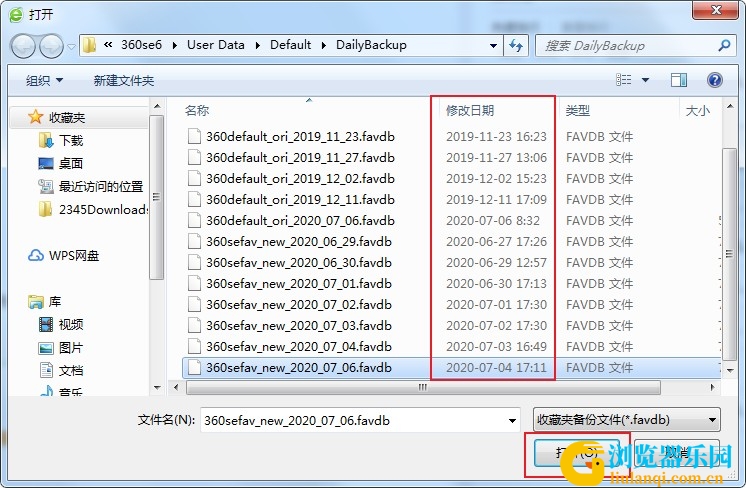The image size is (746, 488).
Task: Click the navigation pane vertical scrollbar thumb
Action: (x=157, y=197)
